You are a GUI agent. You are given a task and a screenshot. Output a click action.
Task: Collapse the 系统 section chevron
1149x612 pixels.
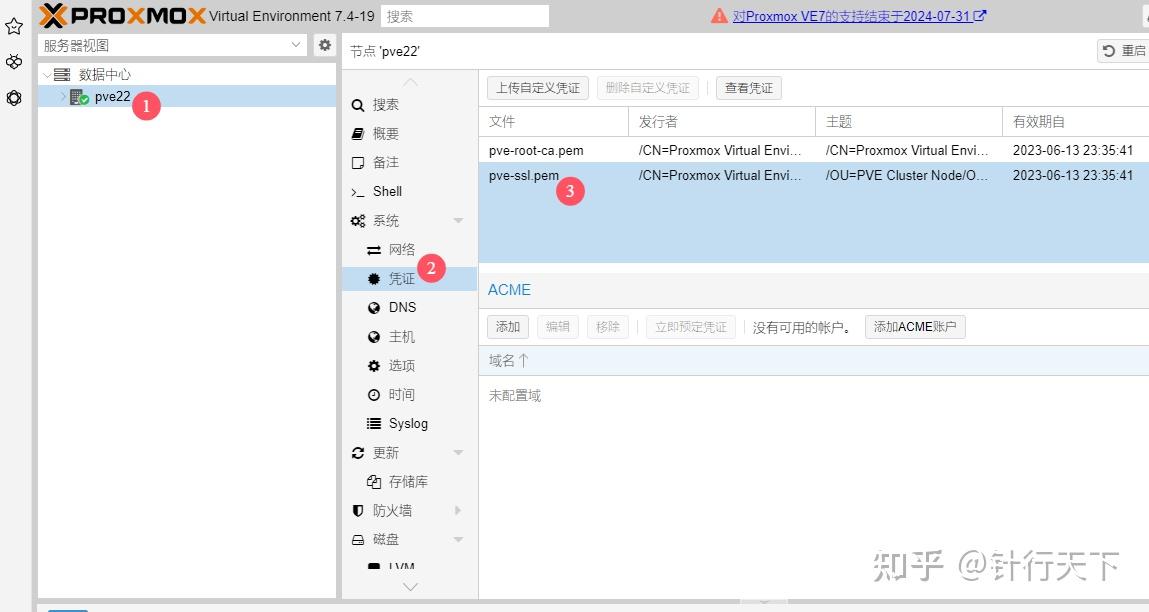pos(458,220)
